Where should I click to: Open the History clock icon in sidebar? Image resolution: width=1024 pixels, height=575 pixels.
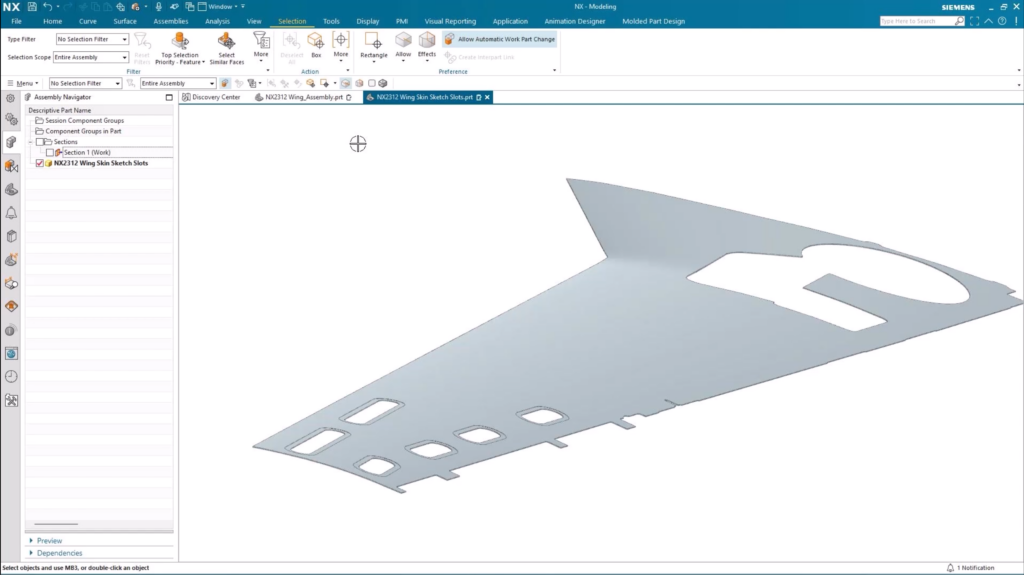coord(11,376)
